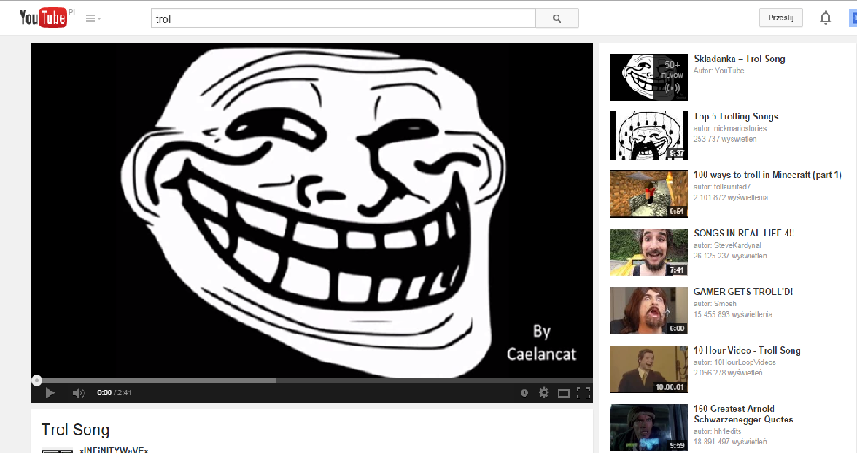This screenshot has height=458, width=857.
Task: Click the magnifying glass search button
Action: [557, 19]
